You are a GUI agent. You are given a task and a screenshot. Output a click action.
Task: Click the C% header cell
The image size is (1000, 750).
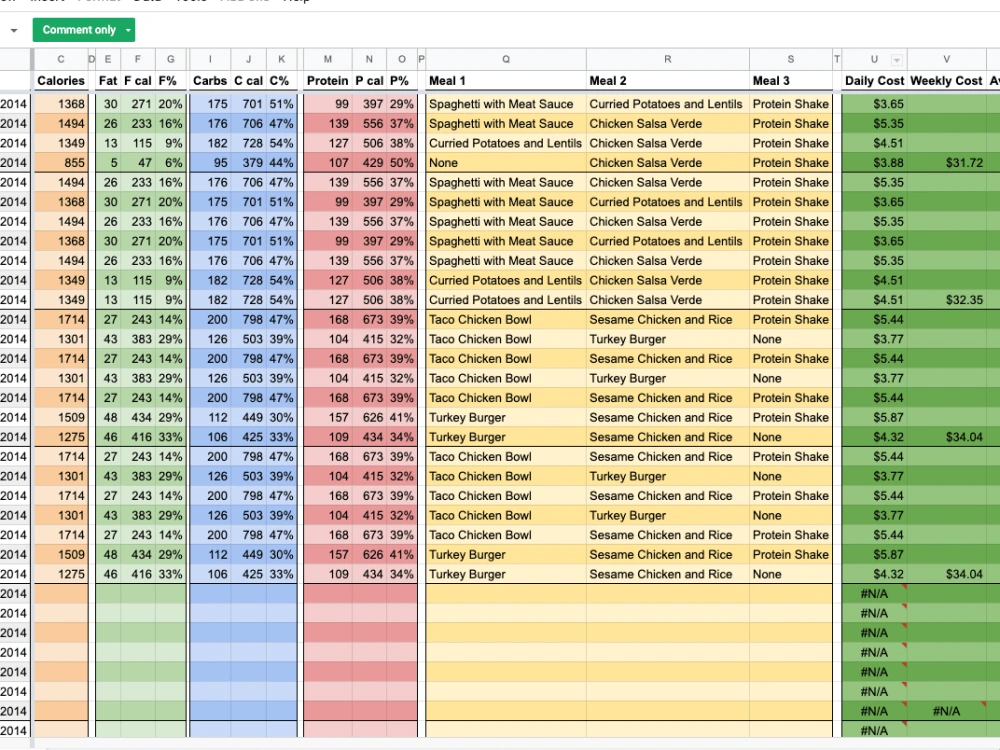tap(281, 80)
